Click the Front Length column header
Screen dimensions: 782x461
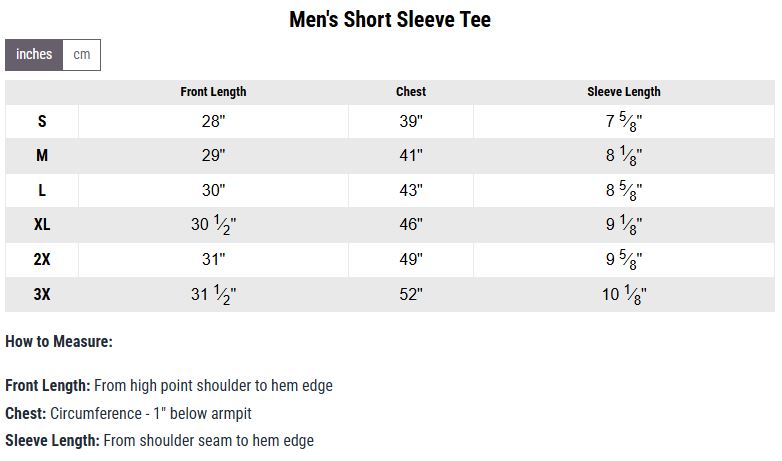click(213, 92)
